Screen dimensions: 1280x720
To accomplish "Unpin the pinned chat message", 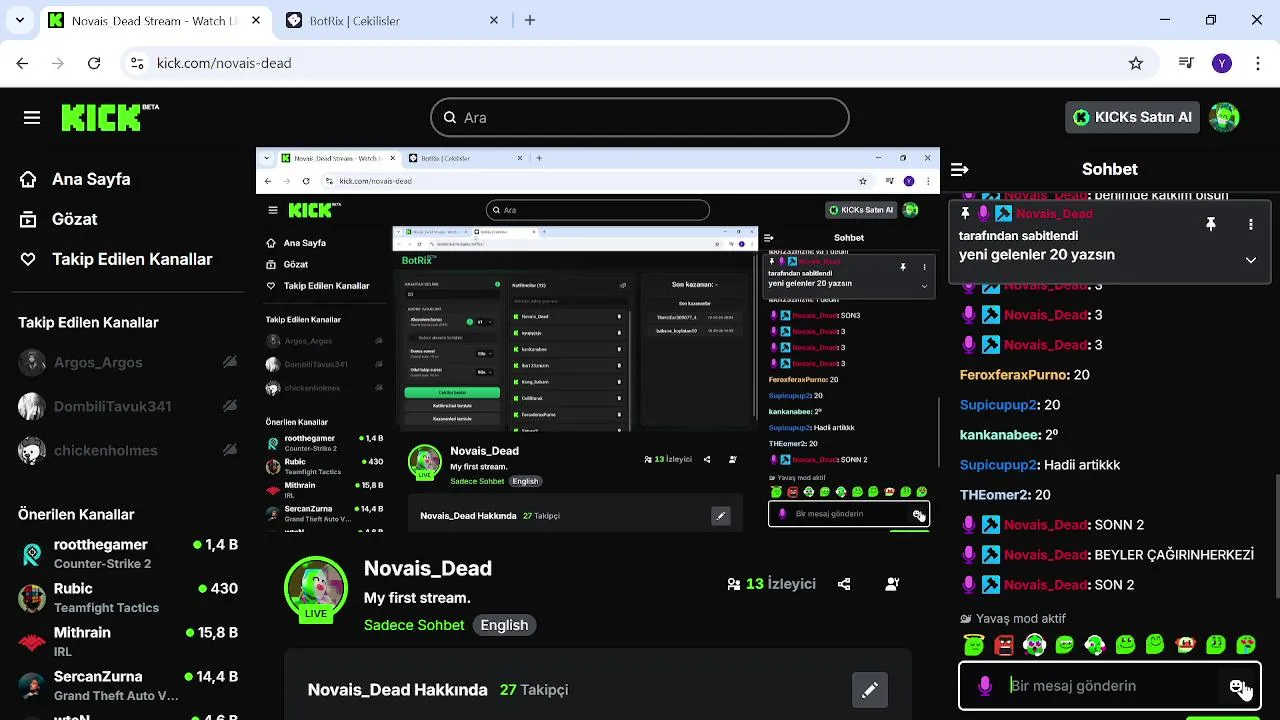I will (1210, 225).
